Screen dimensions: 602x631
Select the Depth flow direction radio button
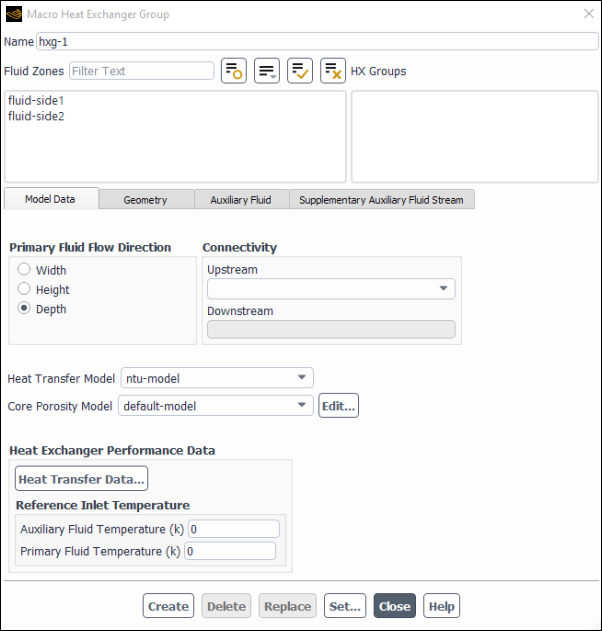point(24,308)
